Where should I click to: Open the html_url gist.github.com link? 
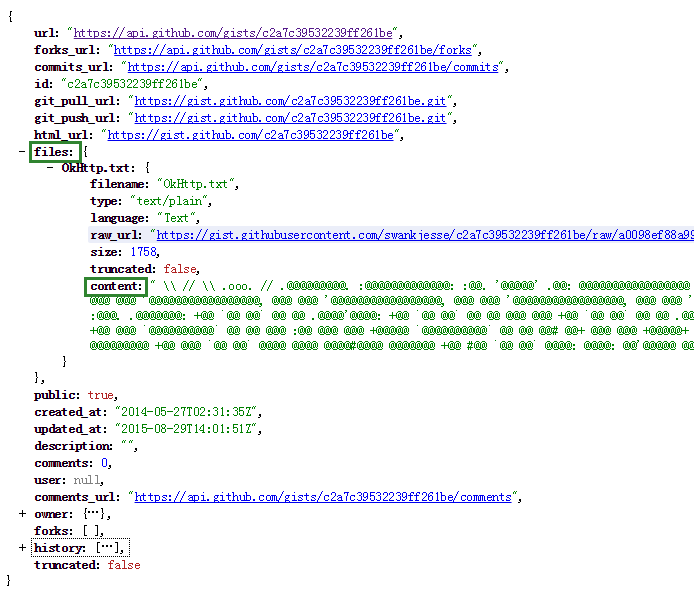[x=251, y=135]
